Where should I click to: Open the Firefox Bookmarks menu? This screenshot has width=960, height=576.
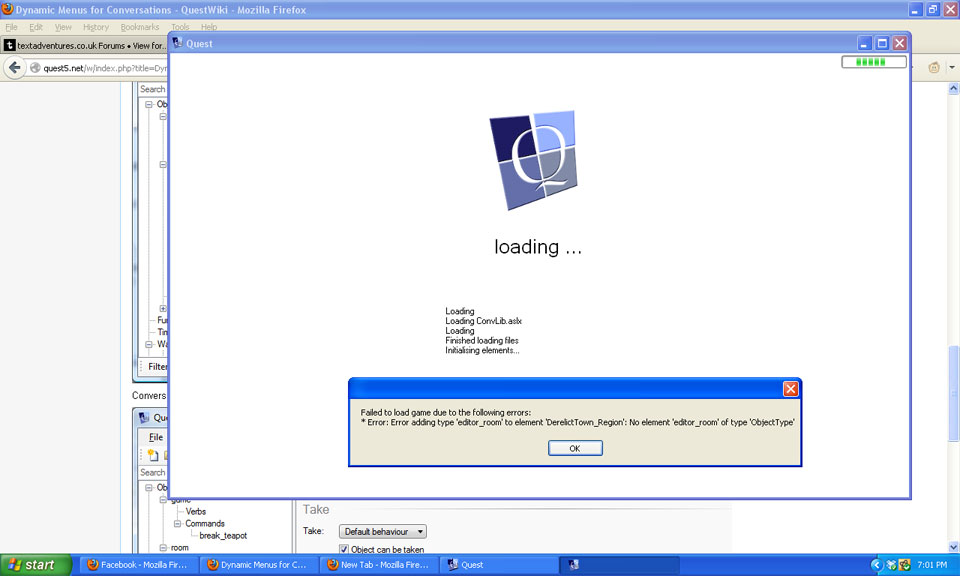pos(140,27)
